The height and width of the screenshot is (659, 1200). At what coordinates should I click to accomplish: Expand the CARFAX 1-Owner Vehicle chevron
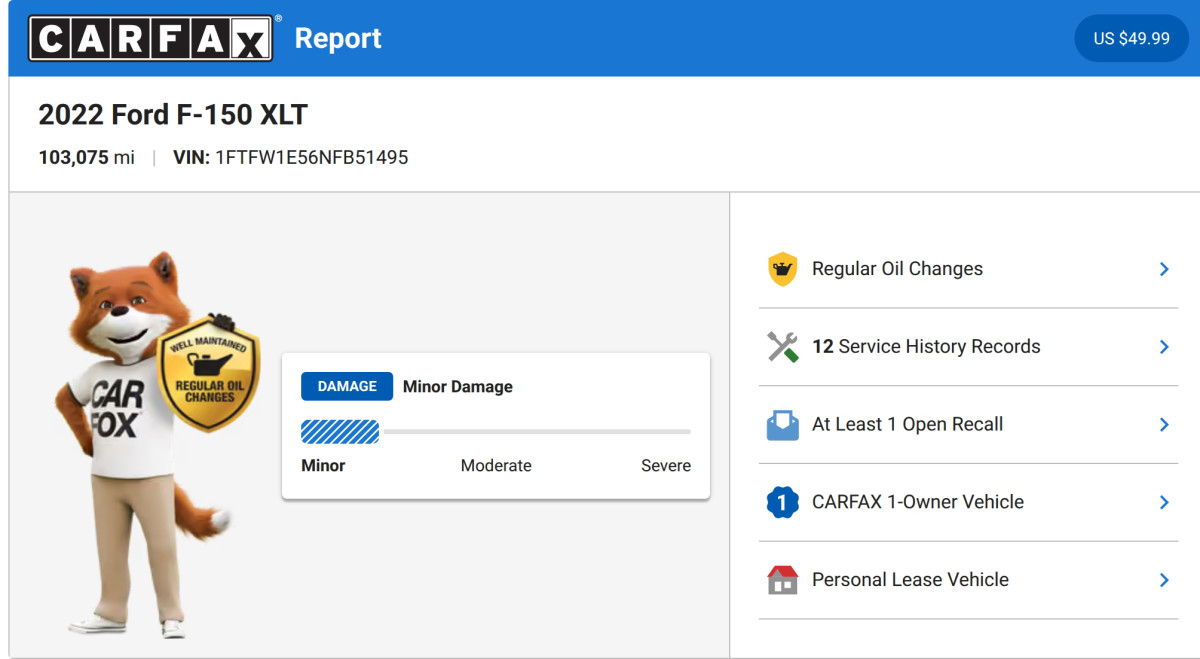1164,502
